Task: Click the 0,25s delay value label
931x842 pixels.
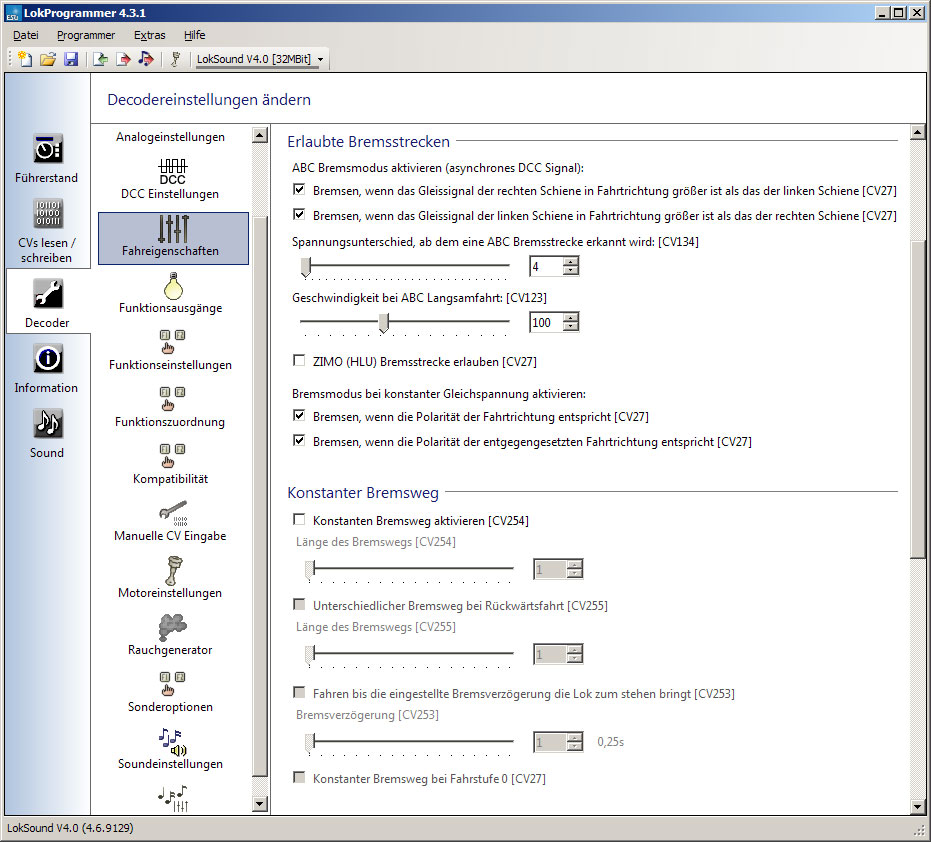Action: [610, 742]
